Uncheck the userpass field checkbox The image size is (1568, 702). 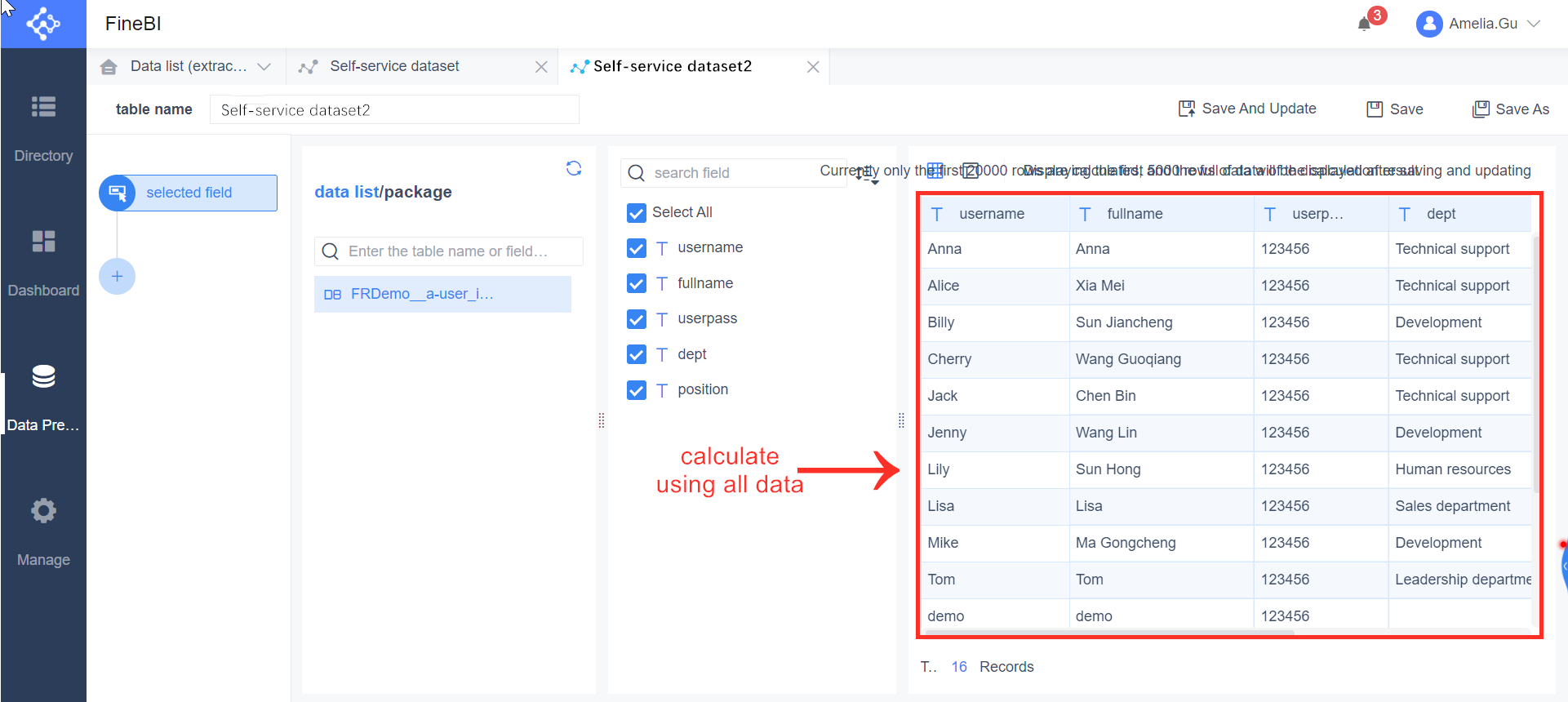pos(637,319)
